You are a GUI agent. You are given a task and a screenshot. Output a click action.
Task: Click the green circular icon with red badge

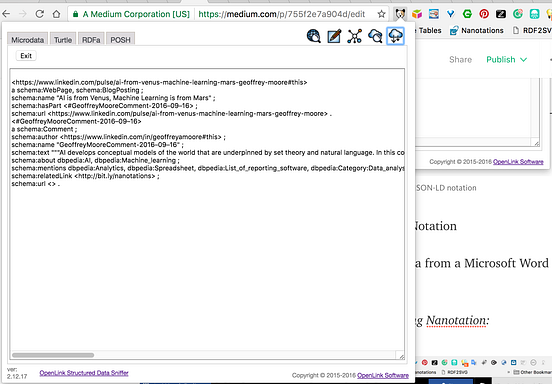point(518,14)
